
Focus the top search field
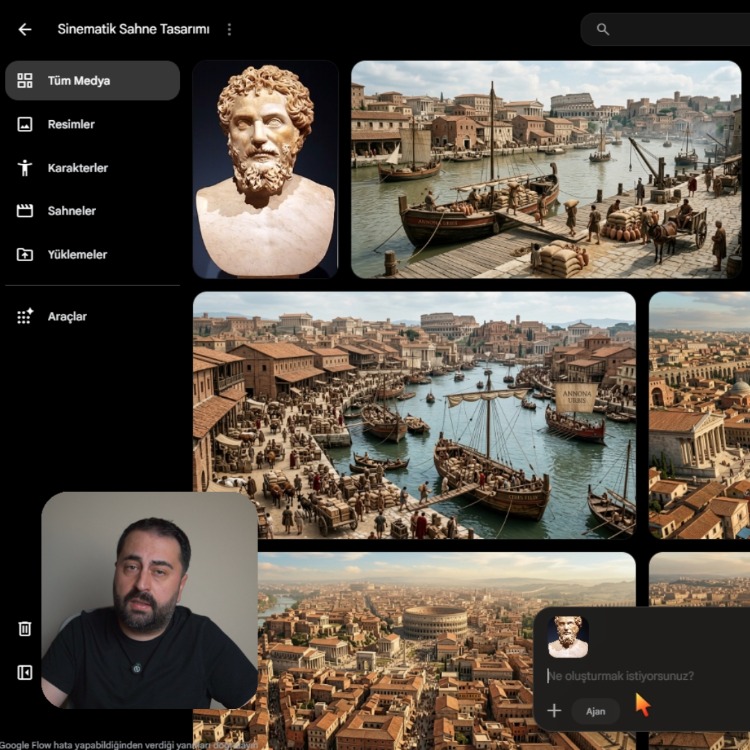click(x=665, y=29)
